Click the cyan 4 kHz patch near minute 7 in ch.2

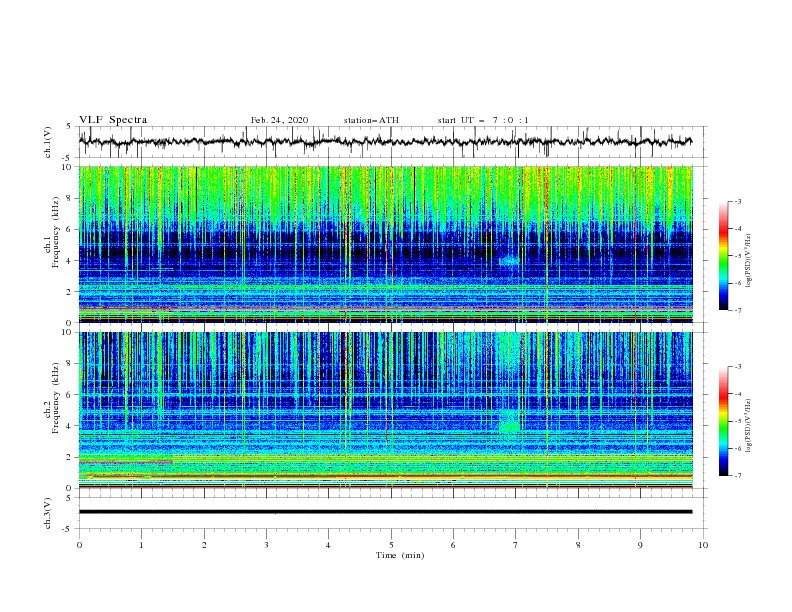(509, 423)
